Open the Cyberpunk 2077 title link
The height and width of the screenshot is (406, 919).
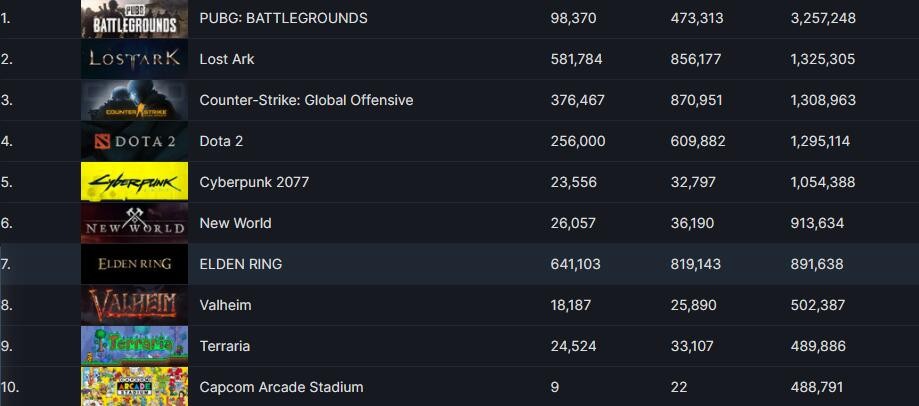click(x=254, y=182)
